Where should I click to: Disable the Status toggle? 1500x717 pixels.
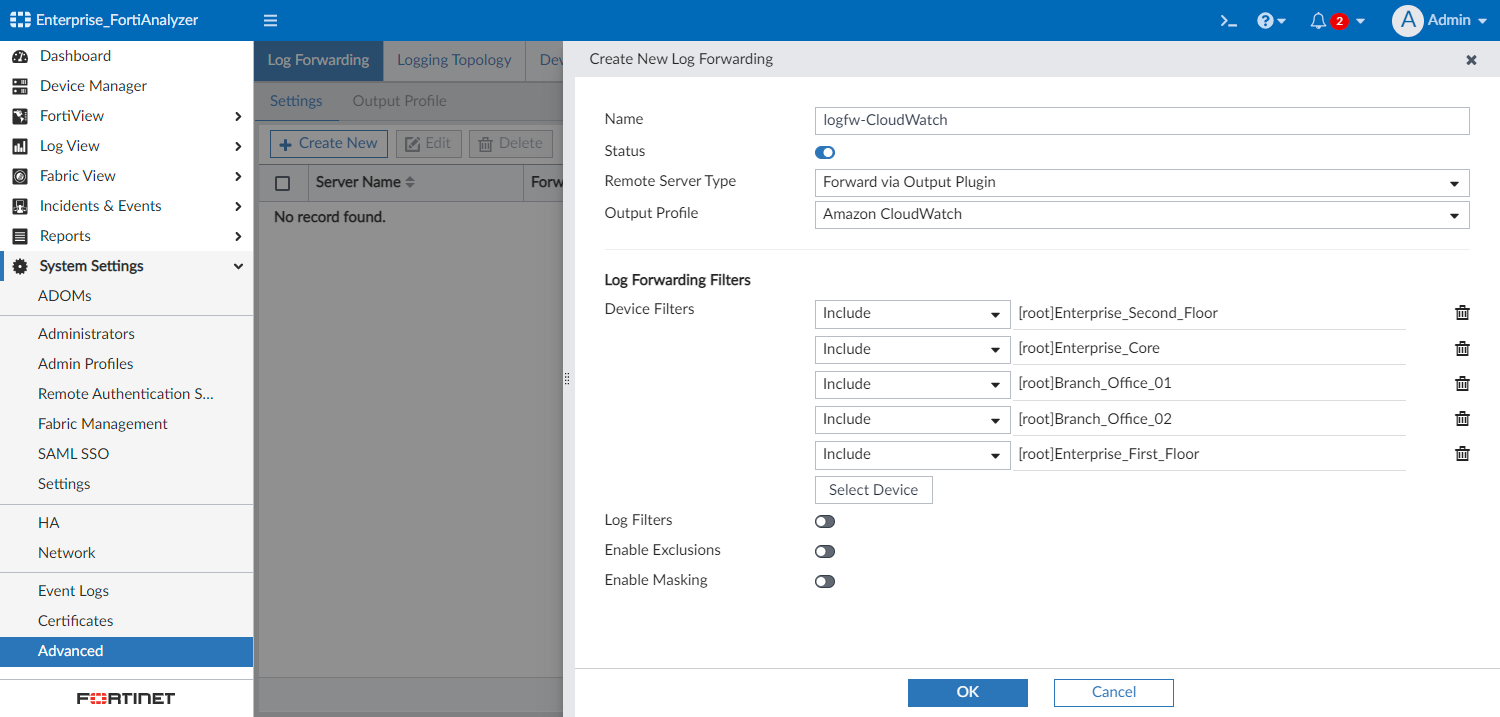point(825,152)
